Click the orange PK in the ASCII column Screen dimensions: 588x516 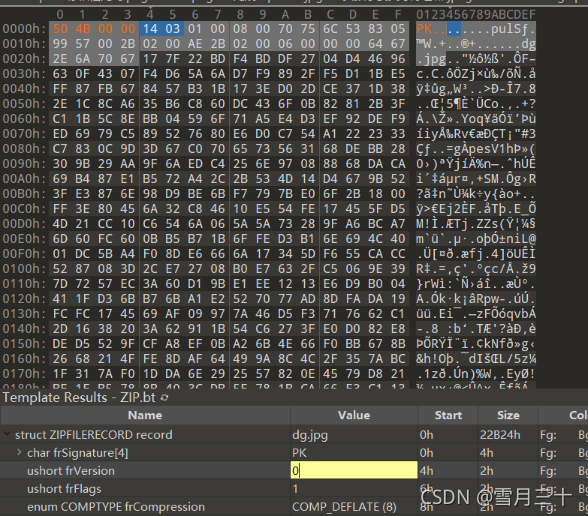(424, 29)
